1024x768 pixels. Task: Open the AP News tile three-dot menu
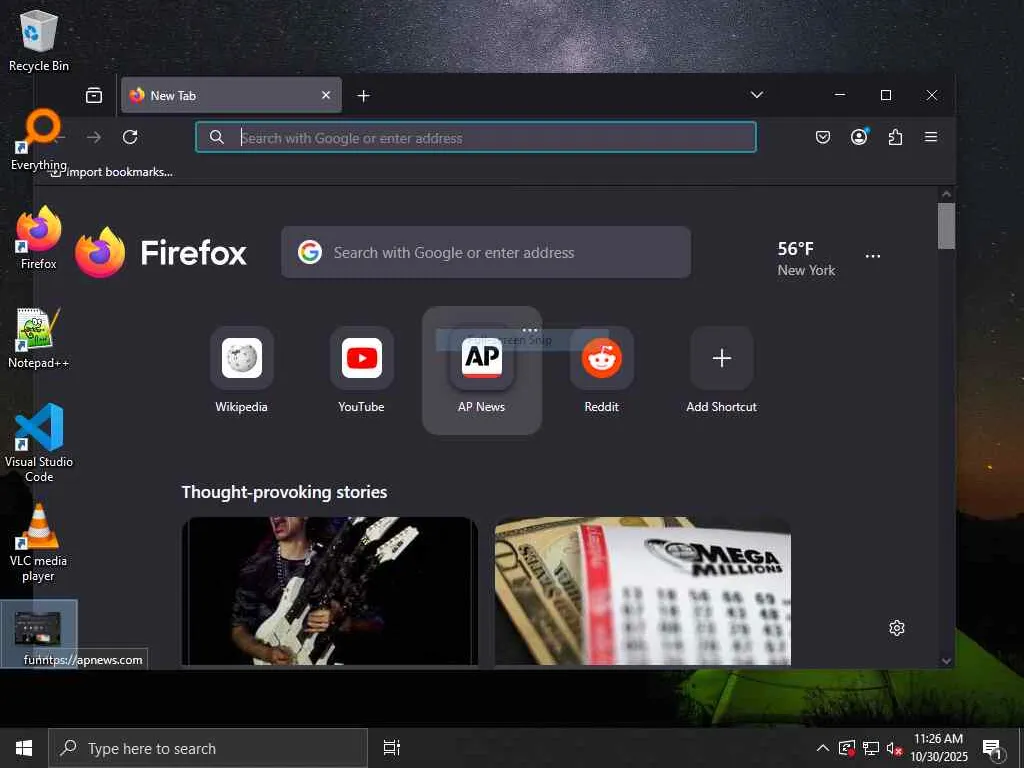click(x=530, y=330)
